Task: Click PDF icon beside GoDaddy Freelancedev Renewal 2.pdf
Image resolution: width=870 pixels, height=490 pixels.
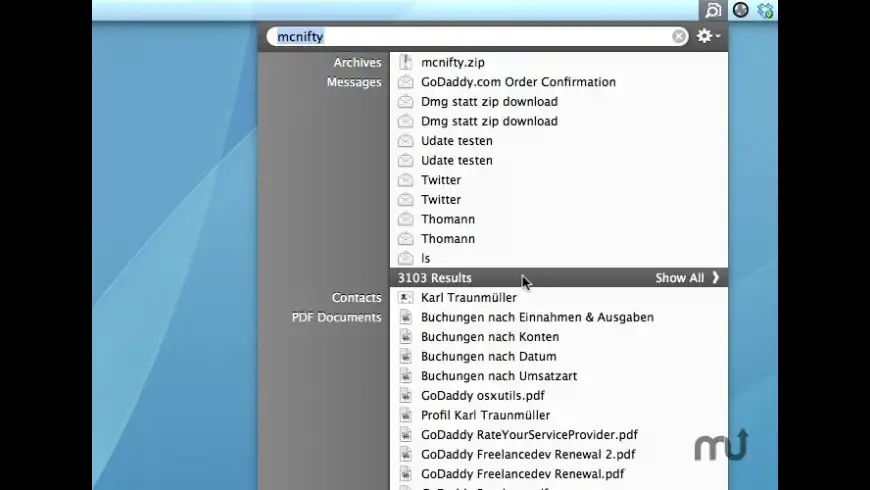Action: coord(406,454)
